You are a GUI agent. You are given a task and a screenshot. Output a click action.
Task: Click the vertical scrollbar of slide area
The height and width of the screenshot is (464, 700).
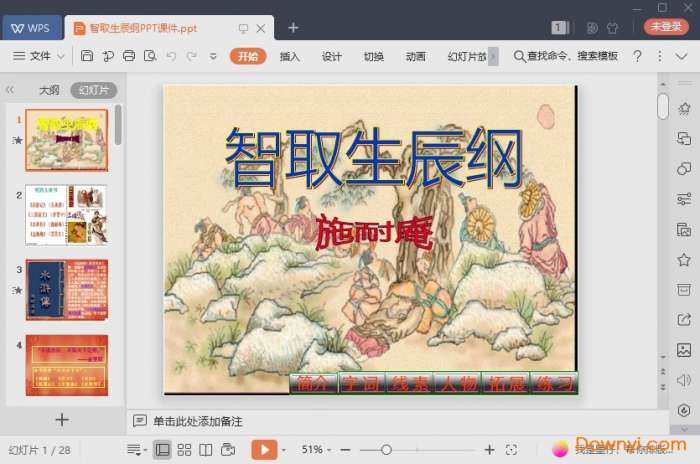click(663, 107)
